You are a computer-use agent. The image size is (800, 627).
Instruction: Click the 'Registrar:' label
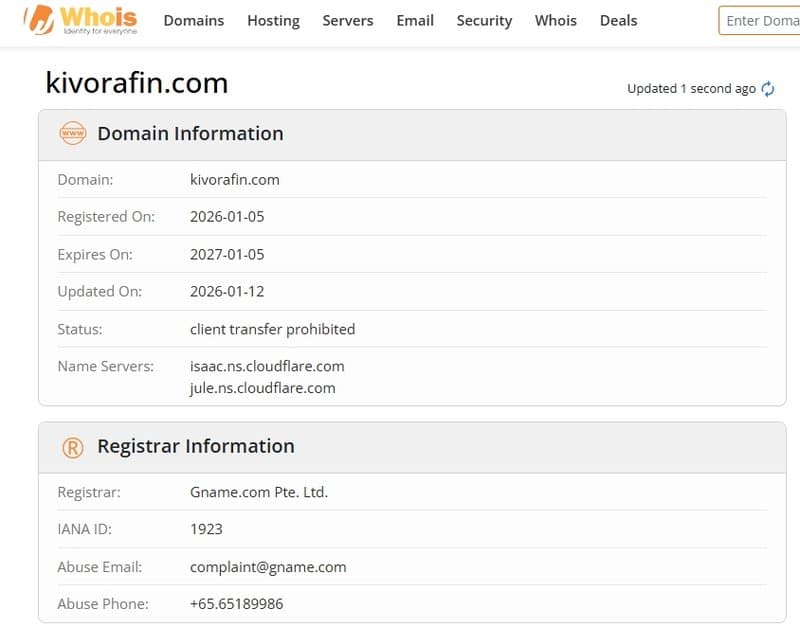point(89,492)
